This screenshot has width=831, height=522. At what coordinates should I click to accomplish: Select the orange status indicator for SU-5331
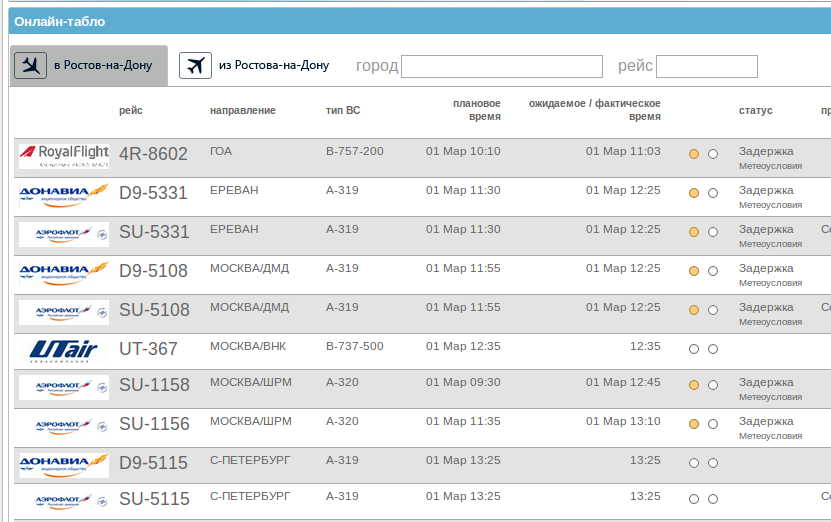[694, 232]
